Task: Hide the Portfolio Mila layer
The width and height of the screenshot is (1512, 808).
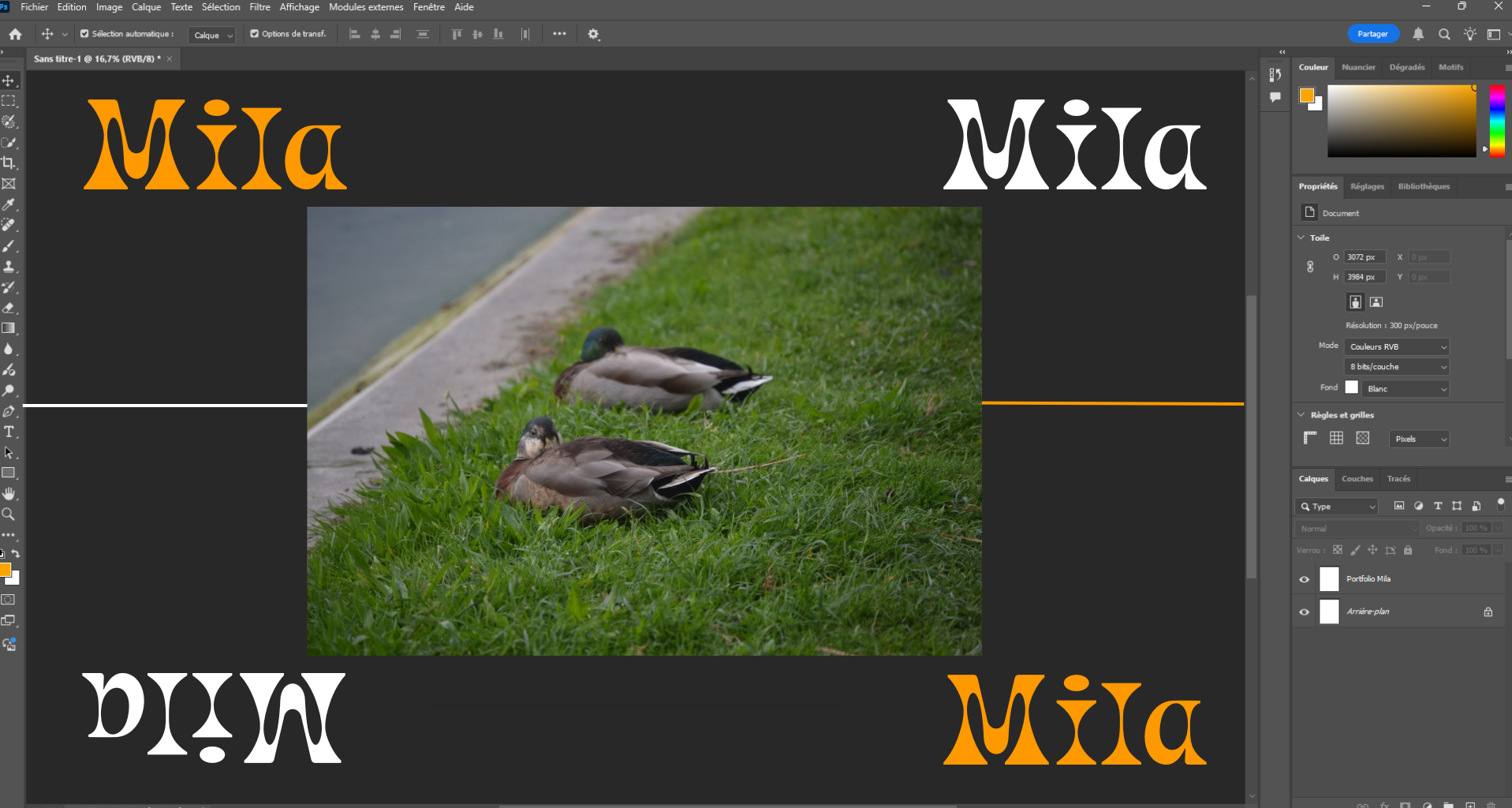Action: [x=1304, y=578]
